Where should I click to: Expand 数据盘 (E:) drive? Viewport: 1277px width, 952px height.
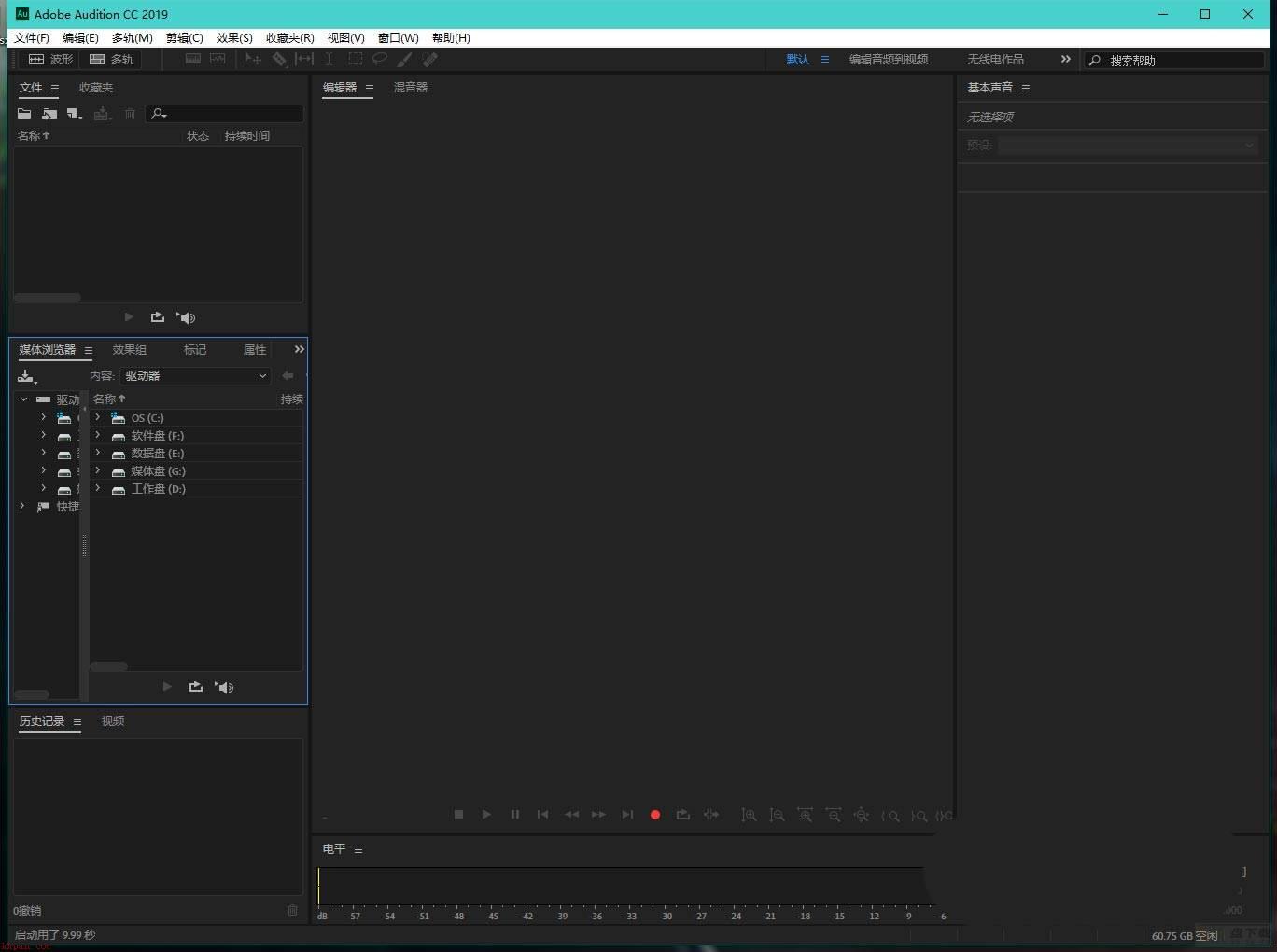tap(97, 453)
